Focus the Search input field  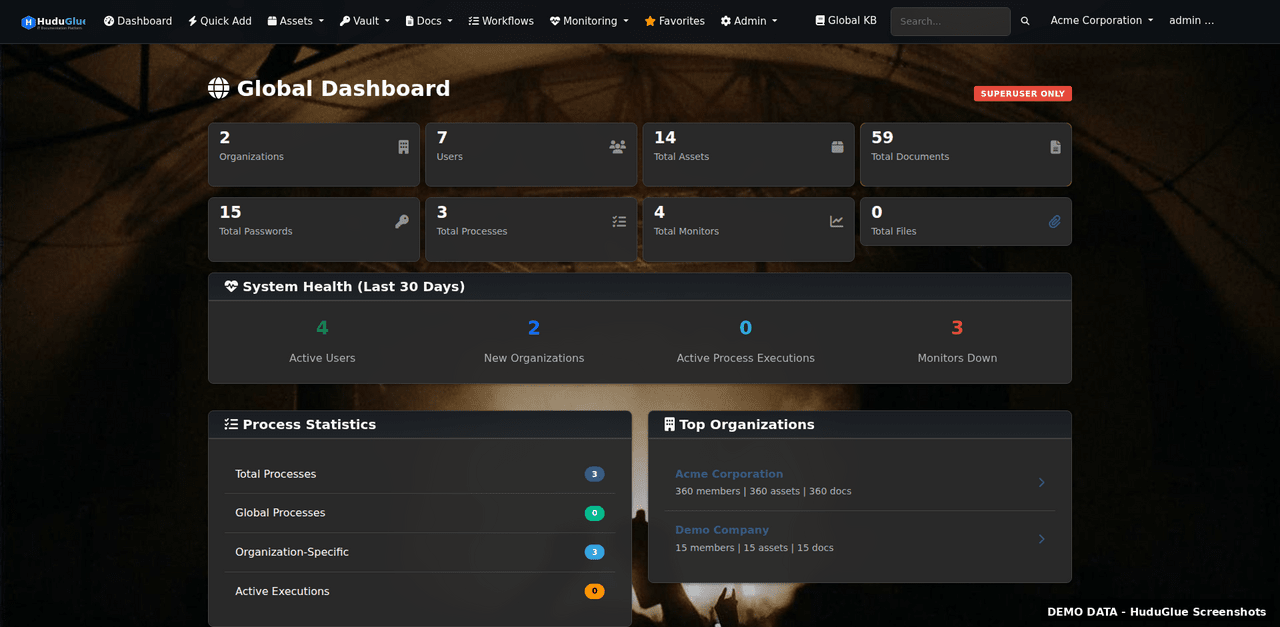[950, 21]
